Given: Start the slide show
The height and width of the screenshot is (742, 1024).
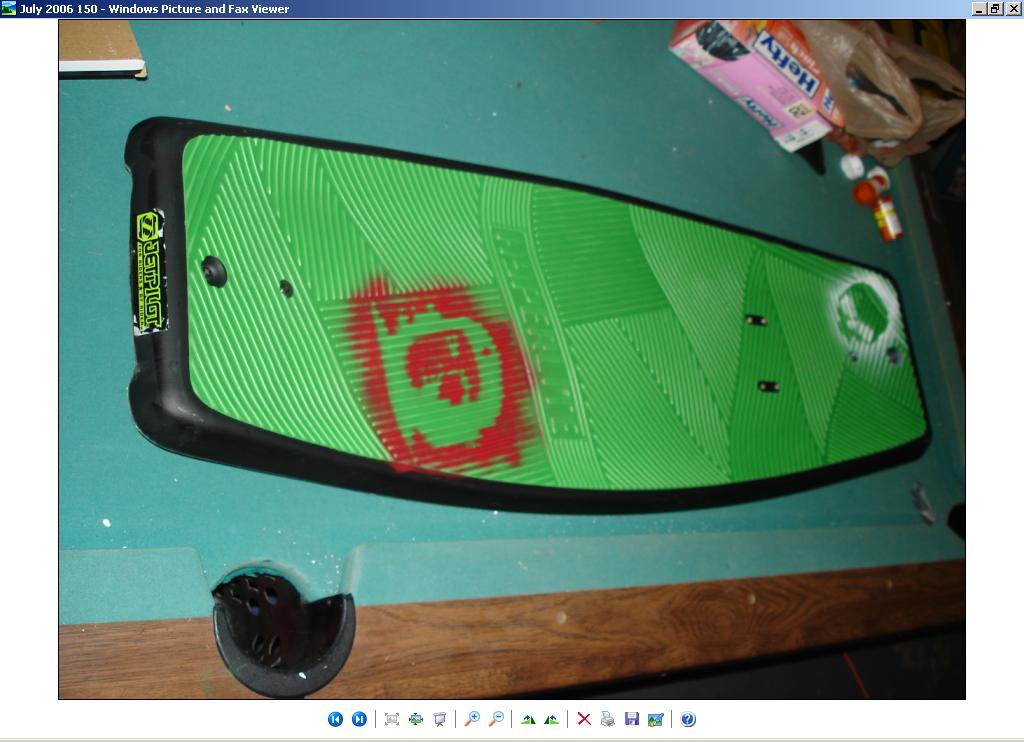Looking at the screenshot, I should coord(440,719).
